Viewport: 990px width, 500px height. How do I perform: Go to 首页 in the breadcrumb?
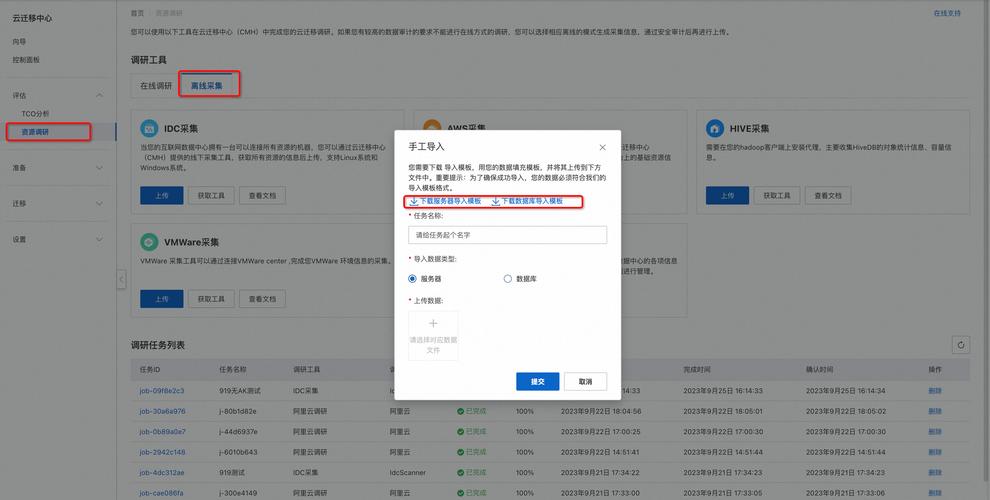(137, 13)
